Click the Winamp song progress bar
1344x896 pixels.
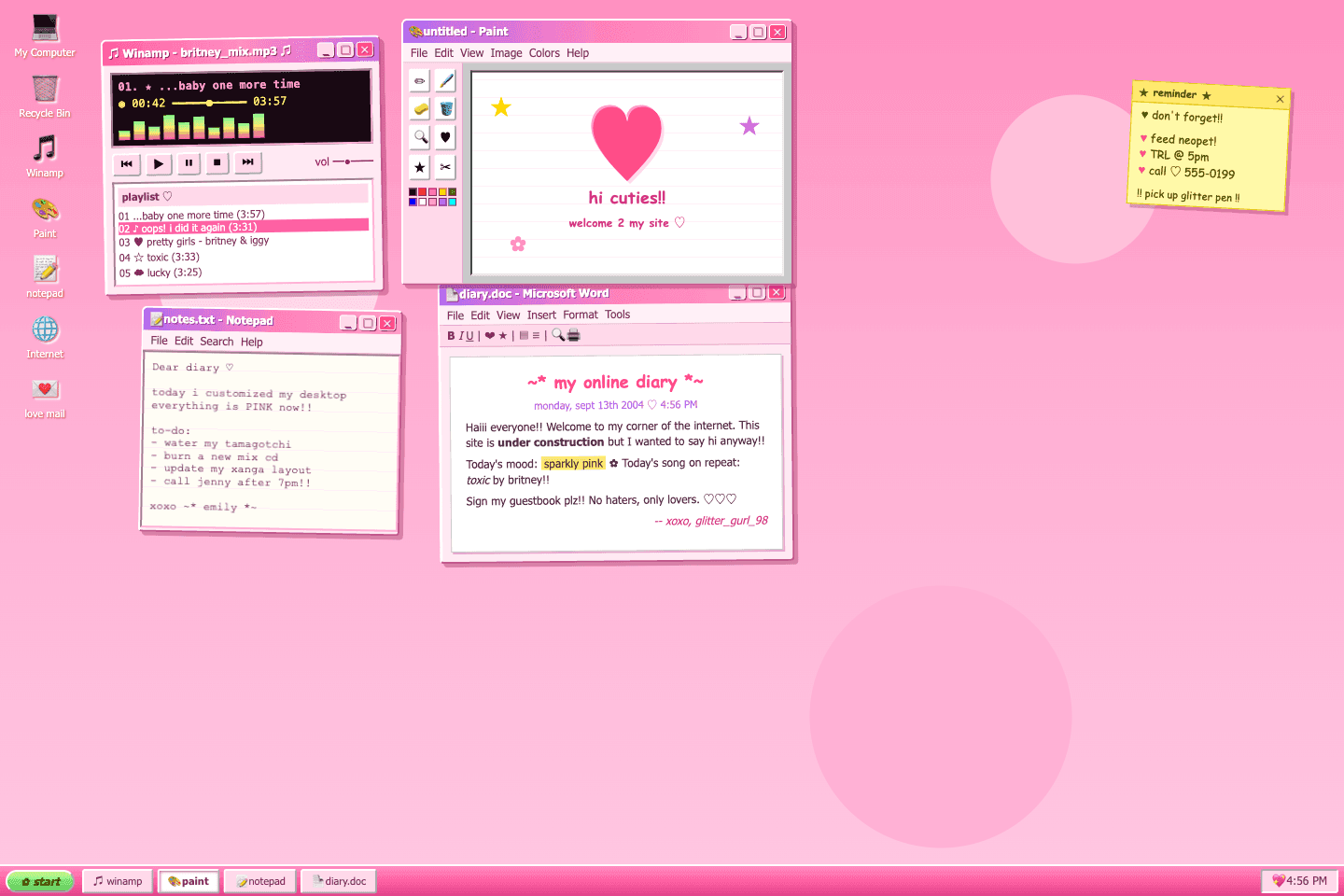pos(209,103)
